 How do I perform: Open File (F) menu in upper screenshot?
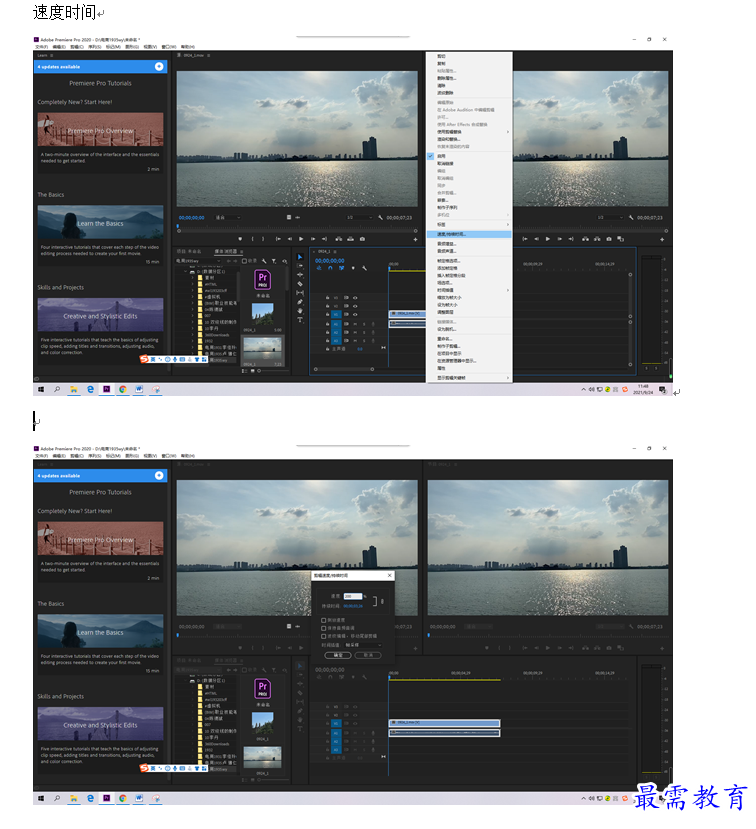pos(41,47)
